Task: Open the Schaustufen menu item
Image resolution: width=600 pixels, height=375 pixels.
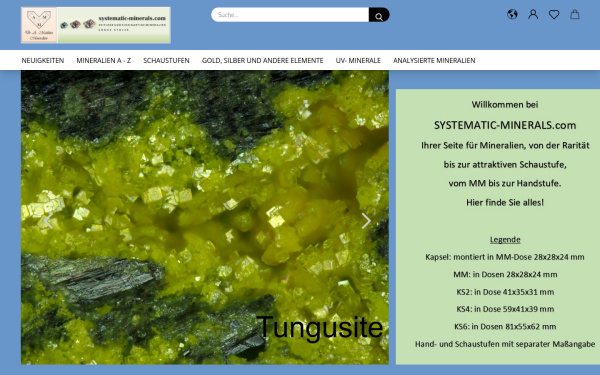Action: click(166, 60)
